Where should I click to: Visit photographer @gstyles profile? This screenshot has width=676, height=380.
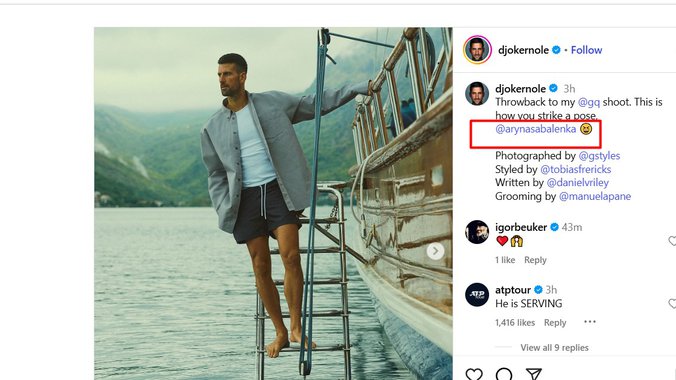point(599,156)
